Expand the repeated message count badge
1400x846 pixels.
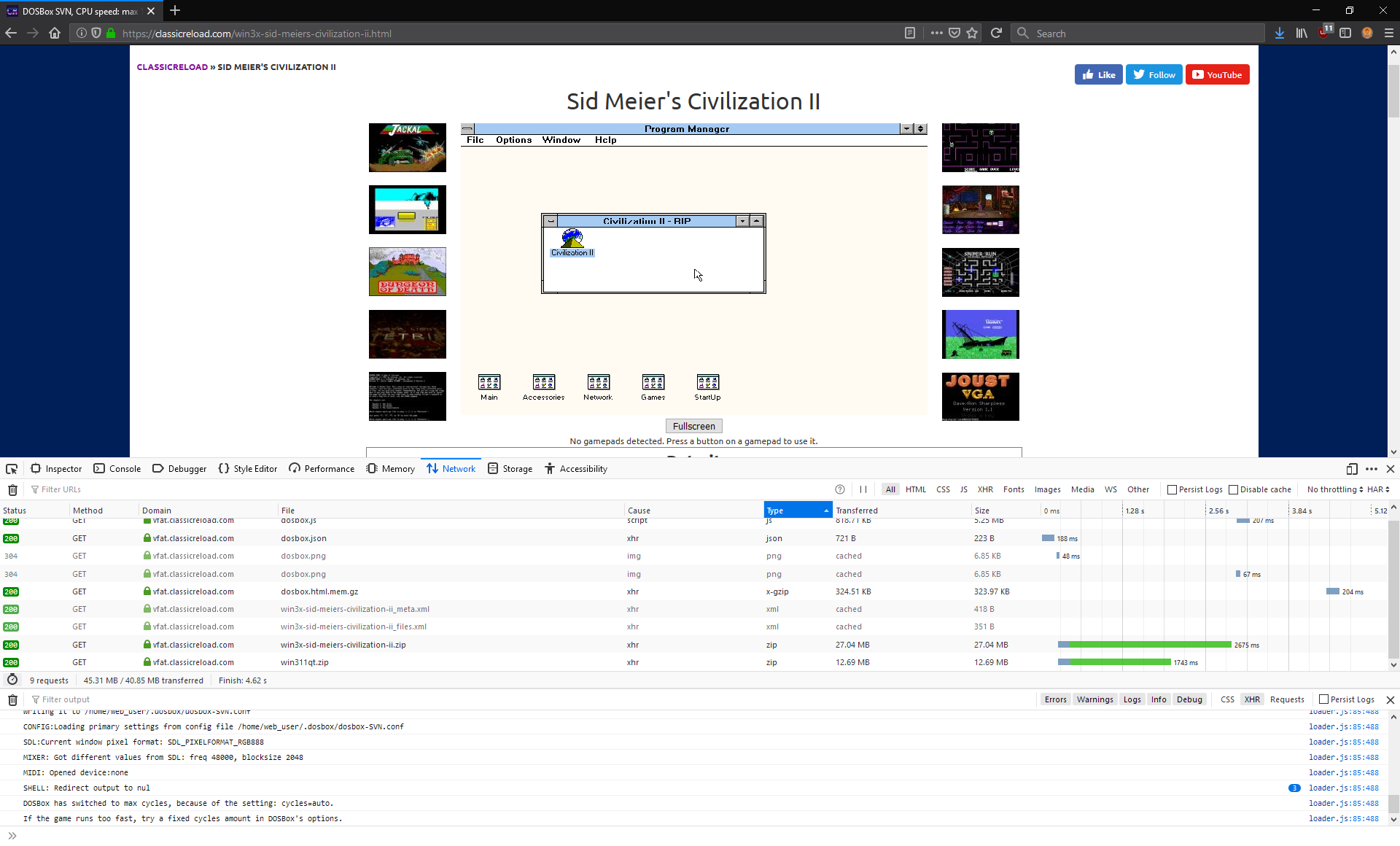[x=1294, y=788]
